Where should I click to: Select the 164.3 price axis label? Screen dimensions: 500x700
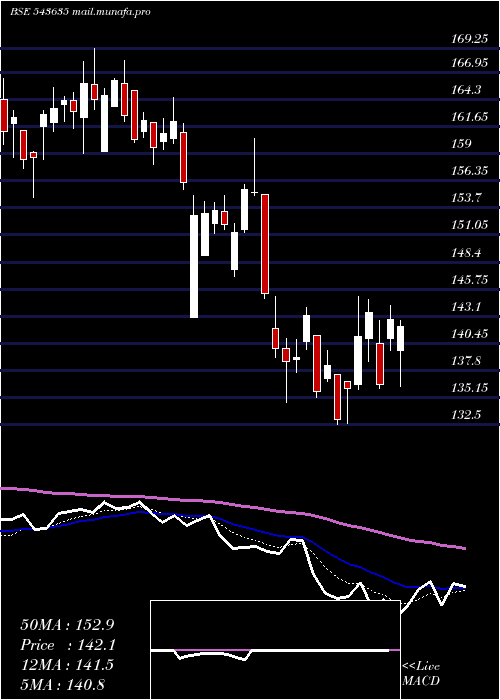click(x=467, y=90)
